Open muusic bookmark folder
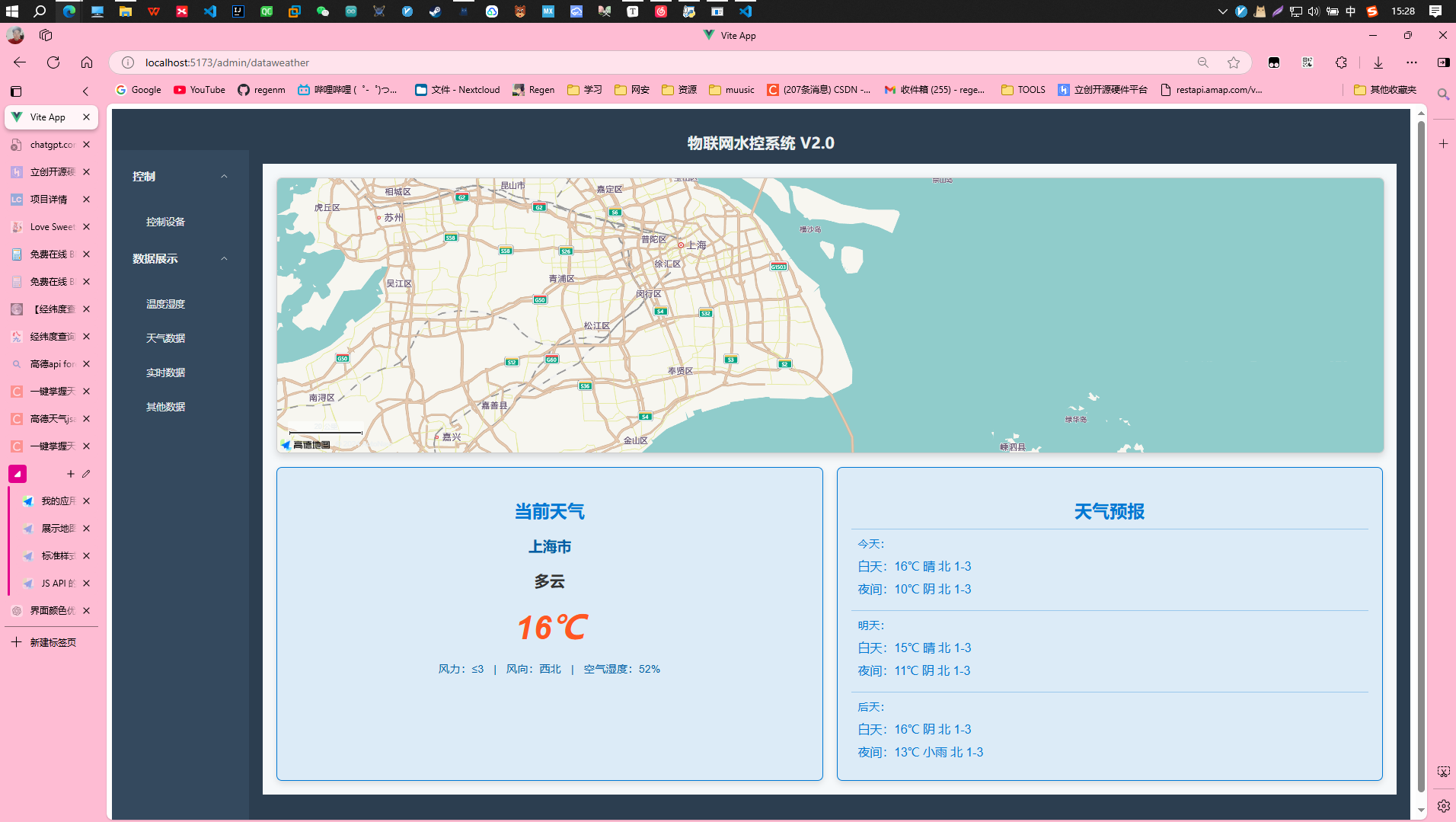 [731, 89]
